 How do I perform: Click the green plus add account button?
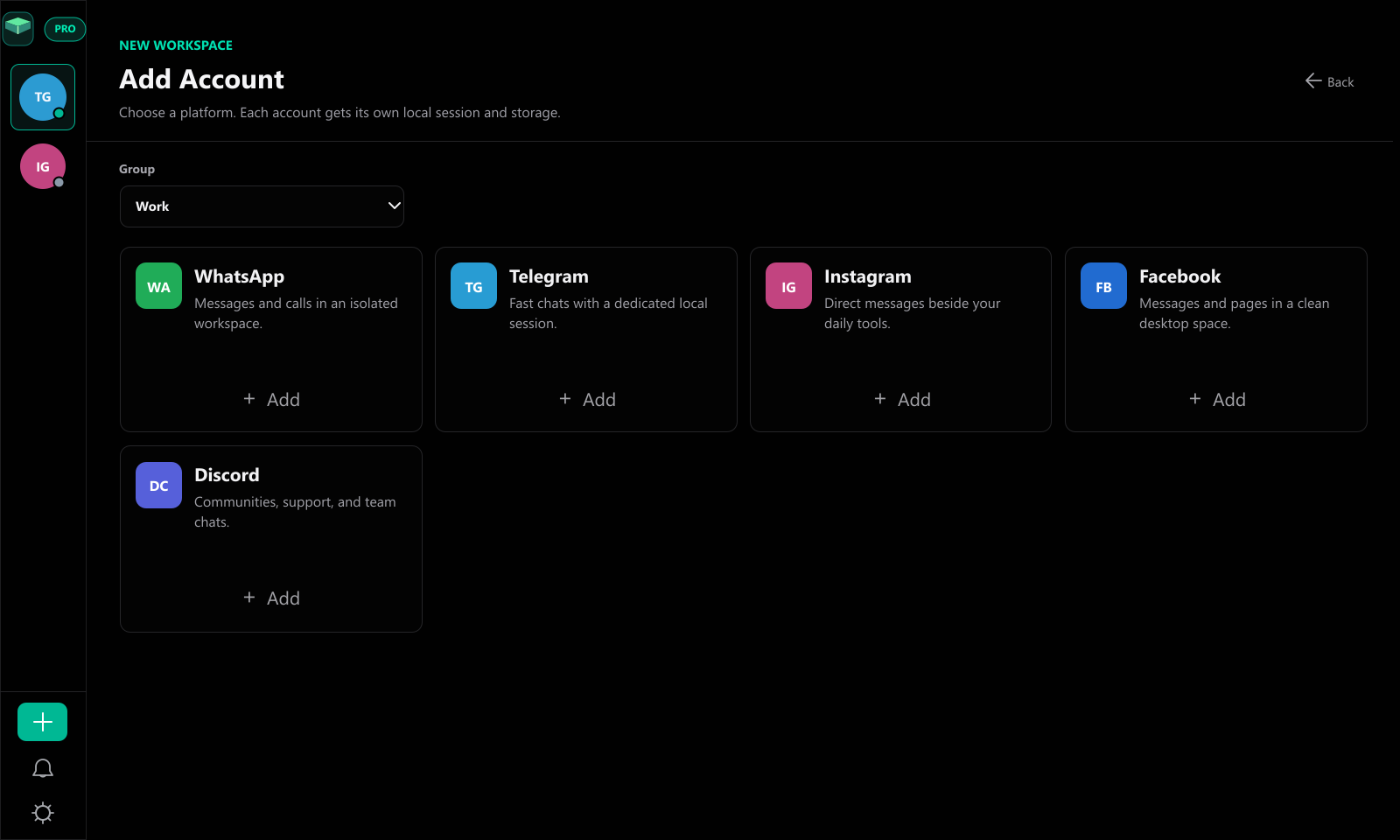[43, 722]
